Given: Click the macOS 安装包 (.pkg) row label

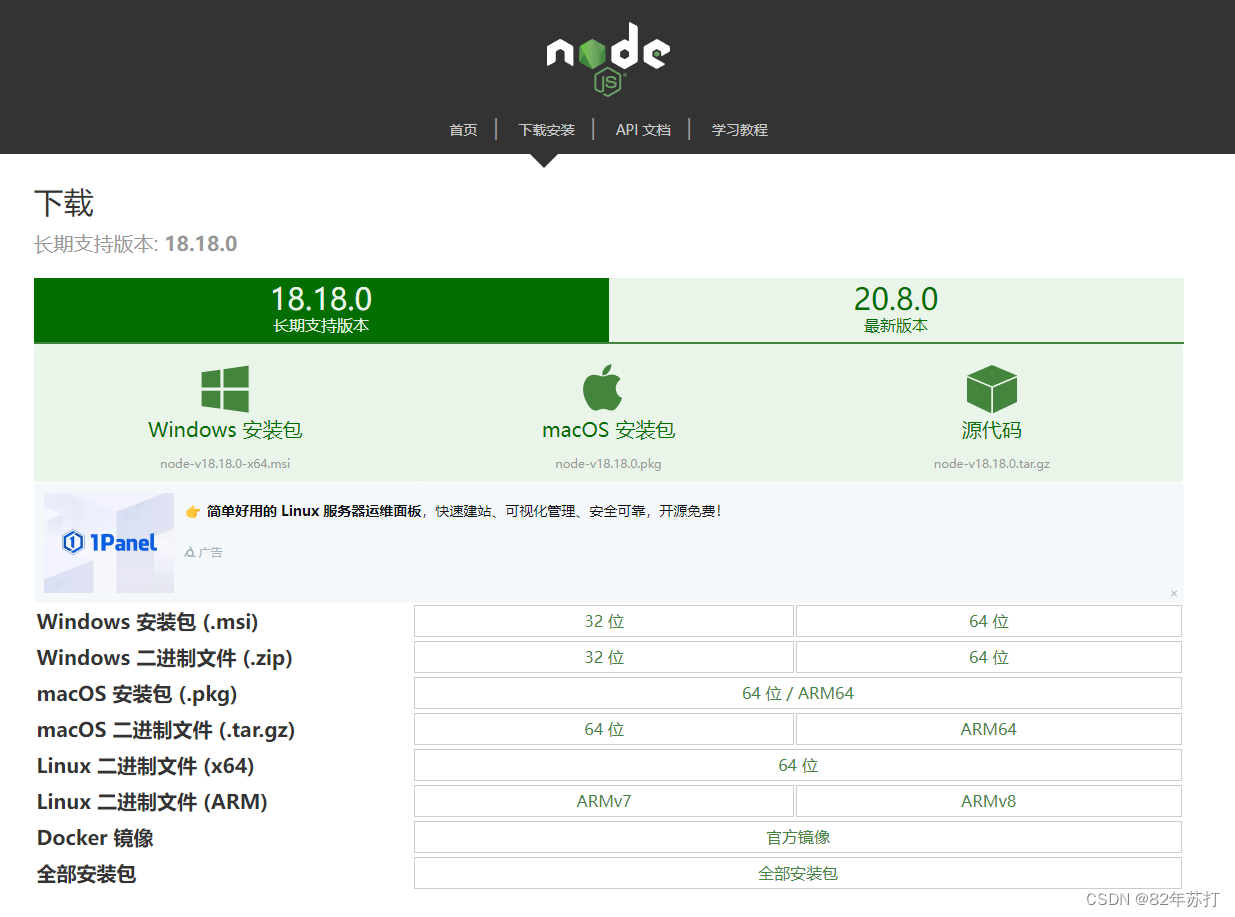Looking at the screenshot, I should tap(137, 694).
